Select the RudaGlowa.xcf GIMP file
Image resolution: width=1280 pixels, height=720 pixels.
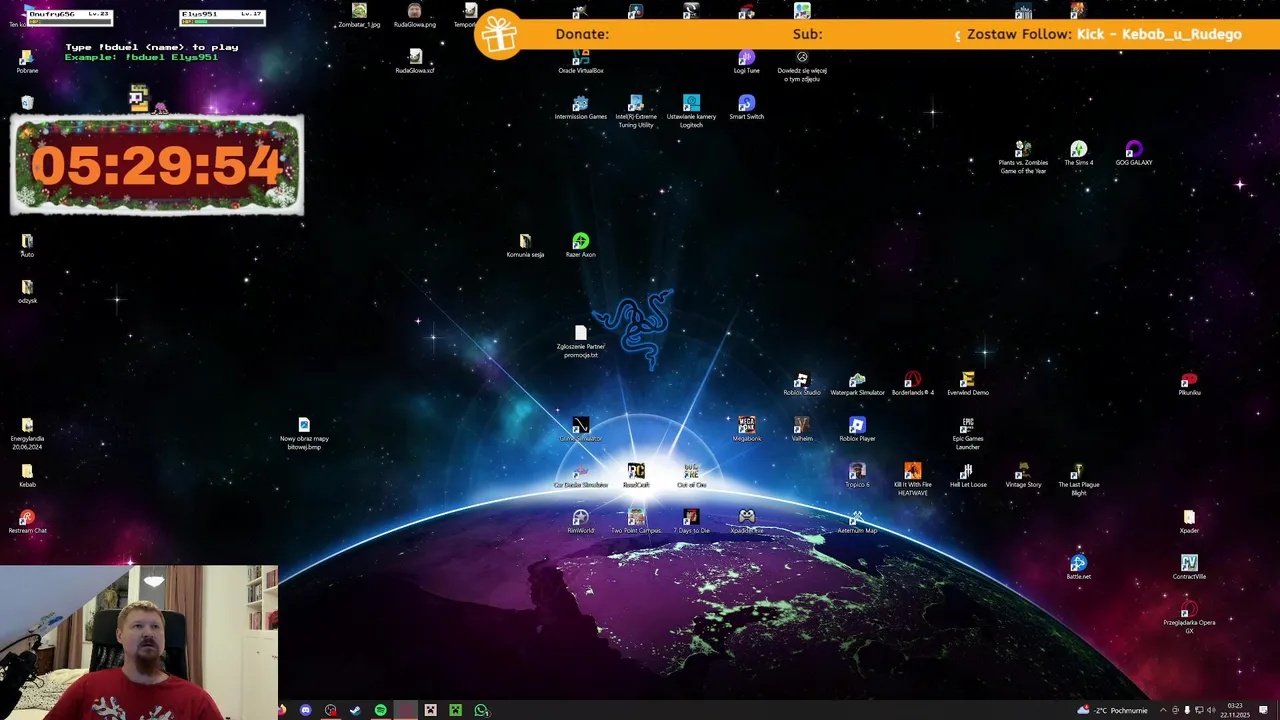pos(414,62)
